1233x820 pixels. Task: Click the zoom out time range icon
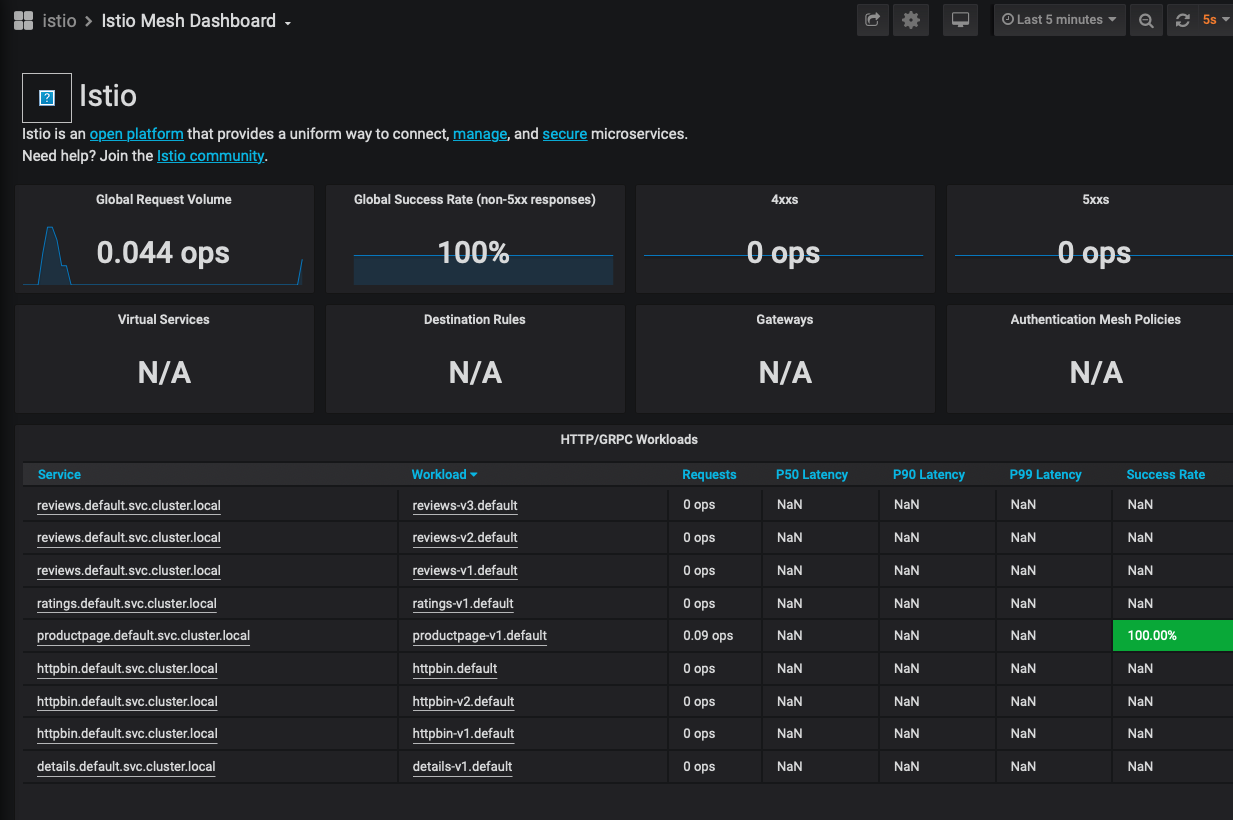click(1146, 20)
